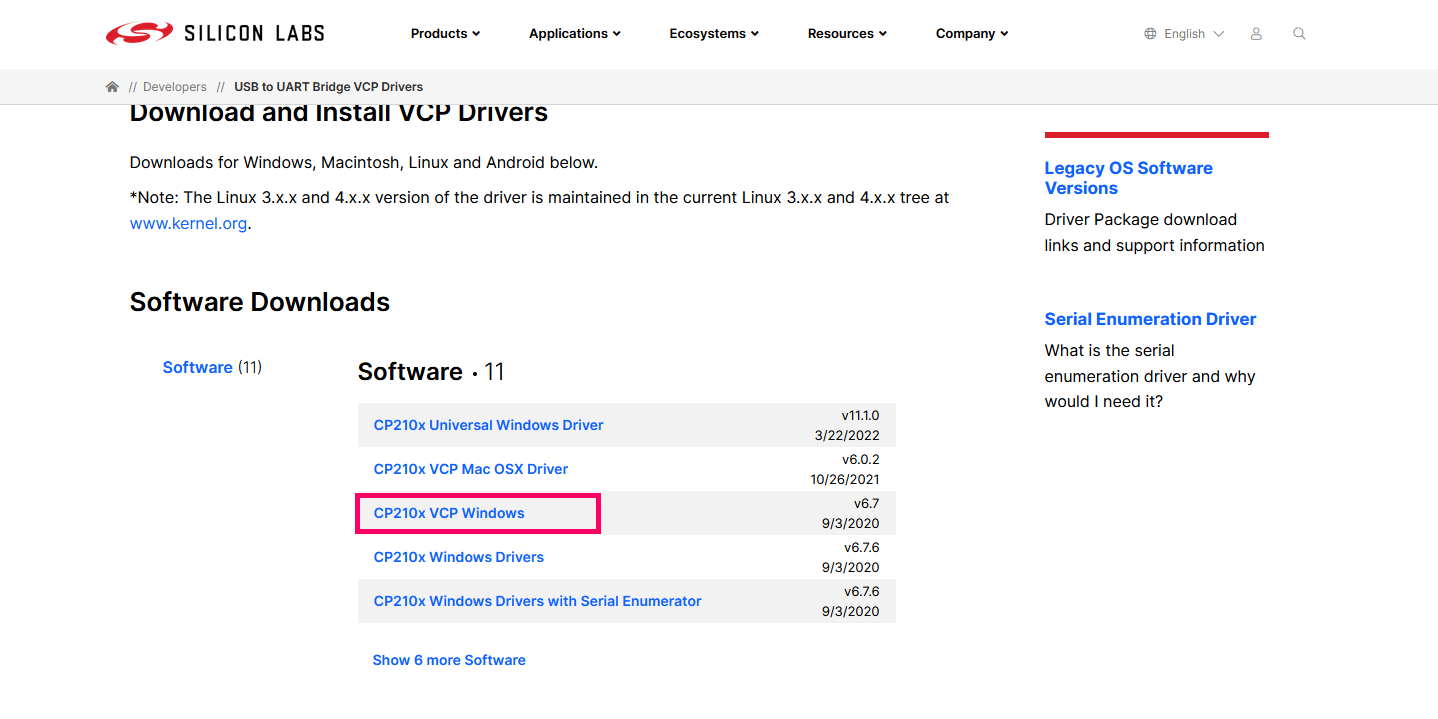Click the globe language icon
Image resolution: width=1438 pixels, height=719 pixels.
click(1150, 34)
